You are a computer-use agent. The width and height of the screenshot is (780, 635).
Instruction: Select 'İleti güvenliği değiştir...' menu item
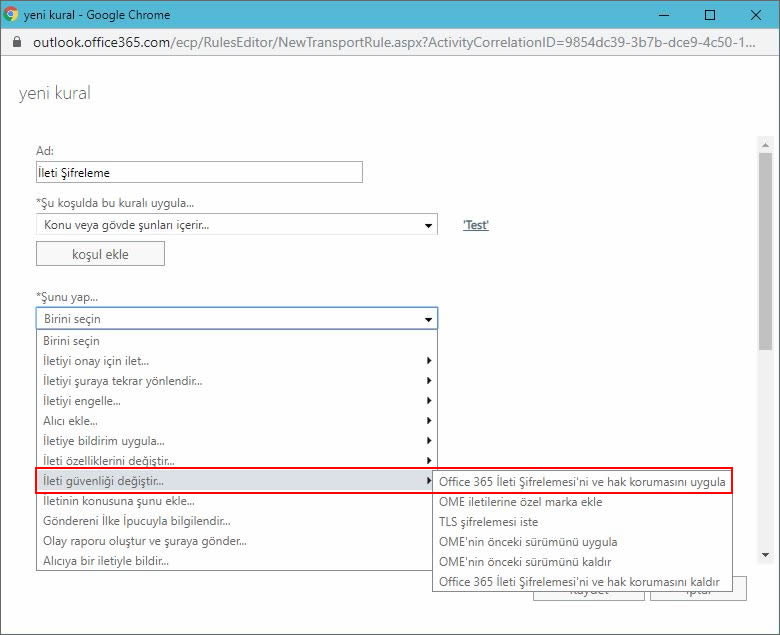click(234, 481)
